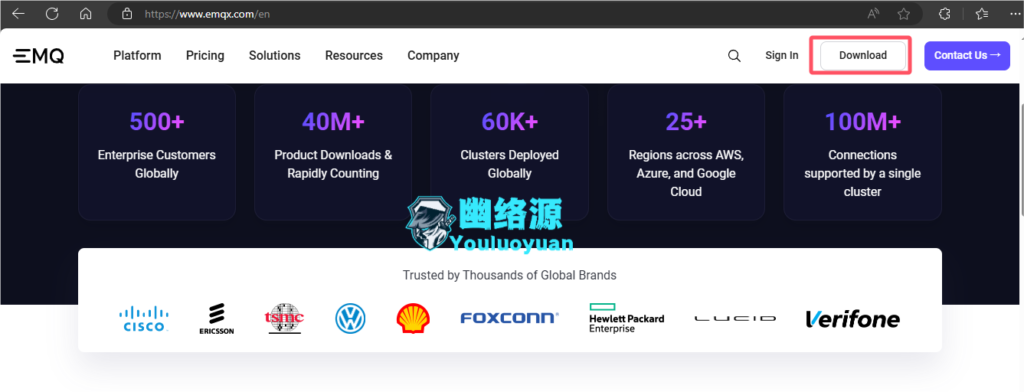The image size is (1024, 392).
Task: Go to browser Home icon
Action: (x=85, y=13)
